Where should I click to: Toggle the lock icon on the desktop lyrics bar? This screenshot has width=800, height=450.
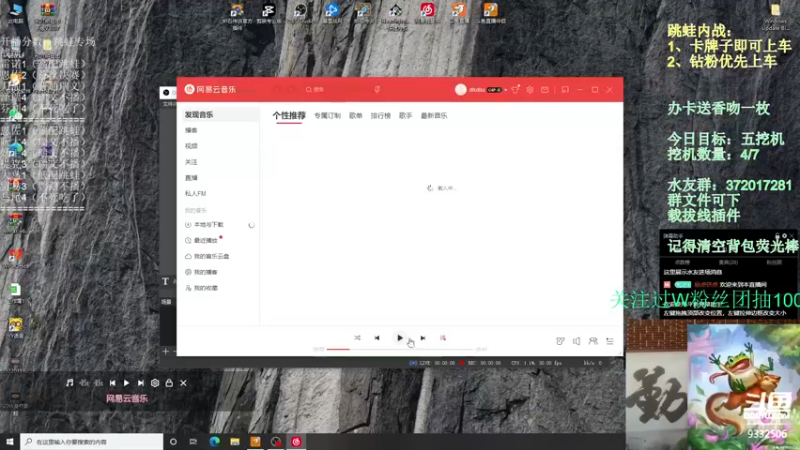(x=169, y=383)
